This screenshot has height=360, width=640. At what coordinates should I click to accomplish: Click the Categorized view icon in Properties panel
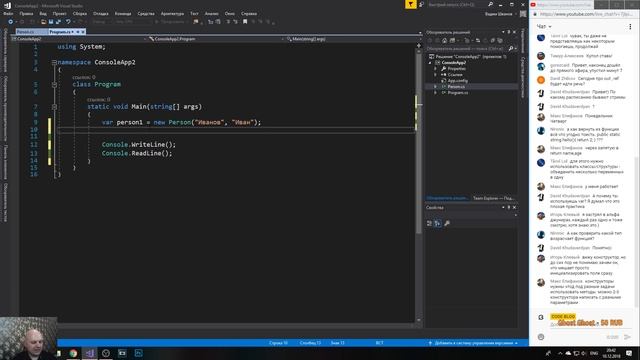click(x=429, y=223)
